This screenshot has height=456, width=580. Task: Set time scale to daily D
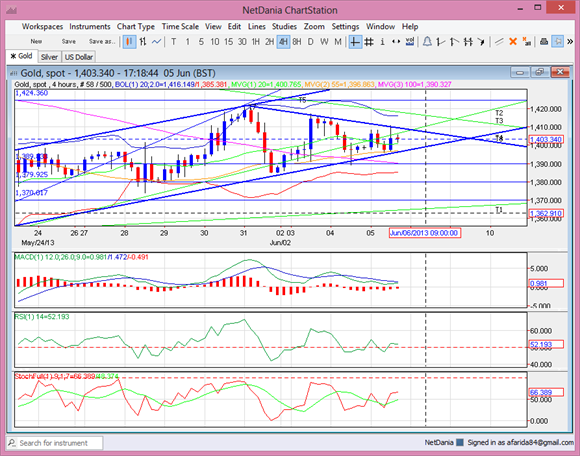(x=310, y=42)
